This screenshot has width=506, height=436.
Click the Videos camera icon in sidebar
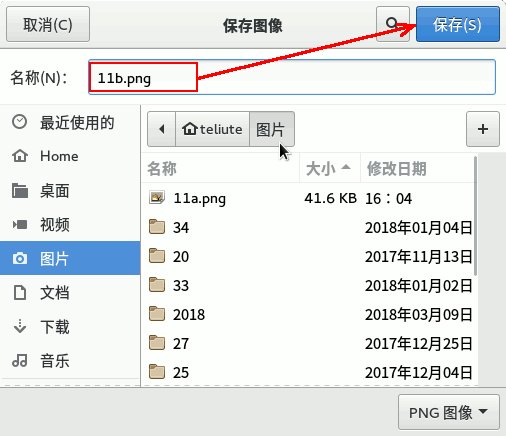[x=20, y=224]
